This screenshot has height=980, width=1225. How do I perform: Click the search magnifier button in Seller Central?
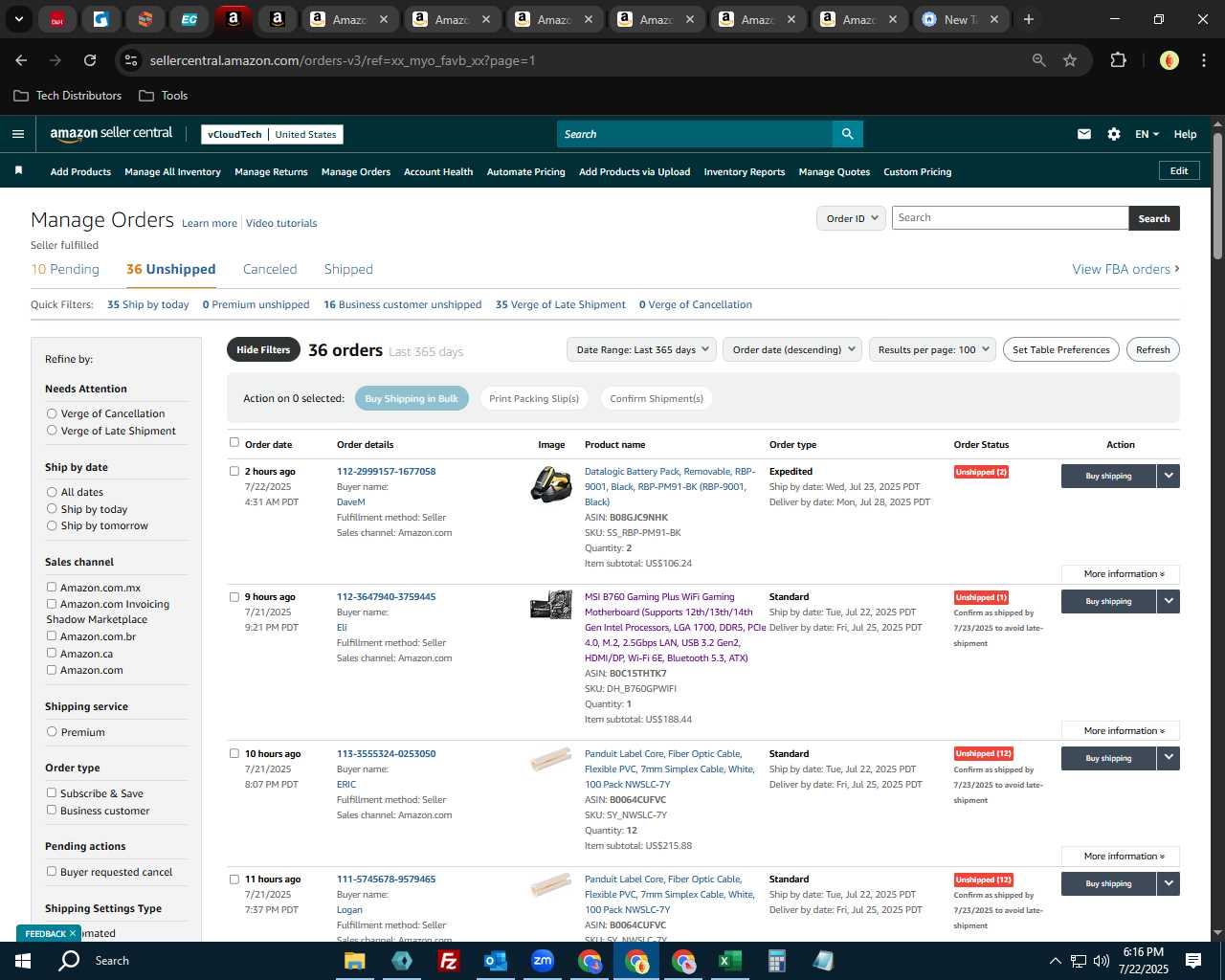tap(847, 134)
